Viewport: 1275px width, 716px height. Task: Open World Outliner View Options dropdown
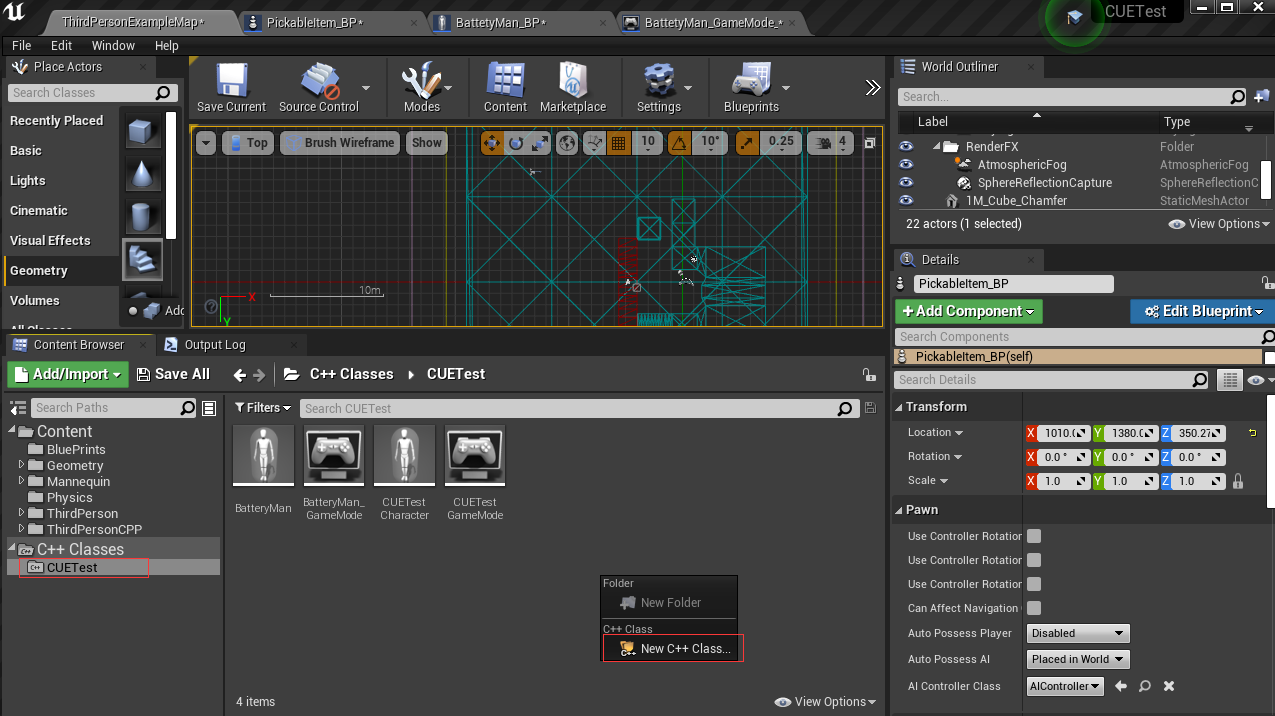point(1220,224)
